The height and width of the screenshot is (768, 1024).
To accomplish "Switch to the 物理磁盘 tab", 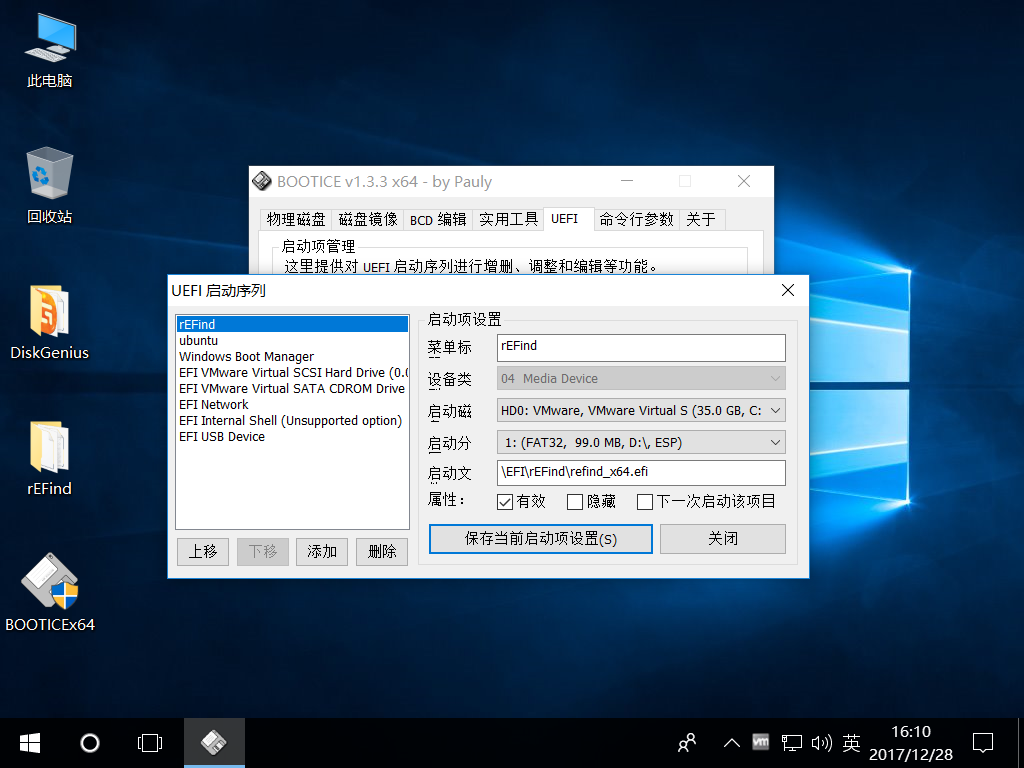I will coord(296,219).
